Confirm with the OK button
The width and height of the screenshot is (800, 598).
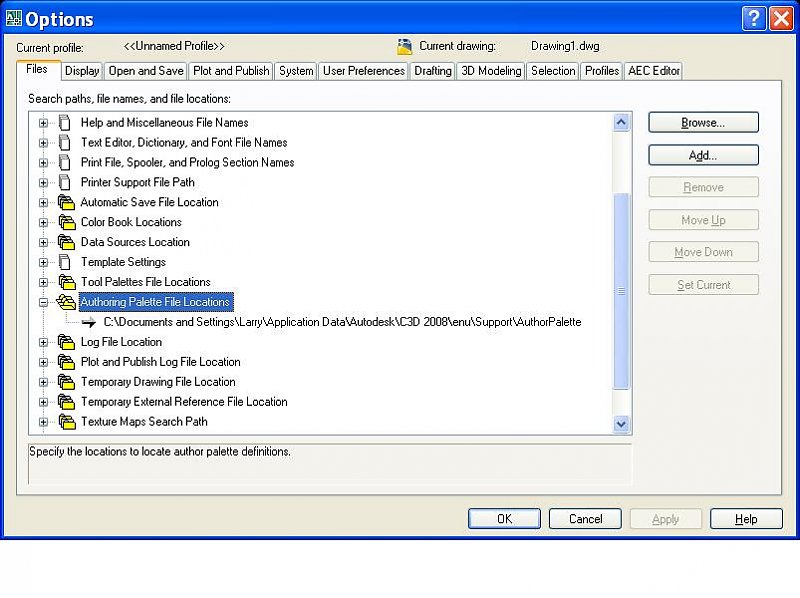[x=504, y=519]
